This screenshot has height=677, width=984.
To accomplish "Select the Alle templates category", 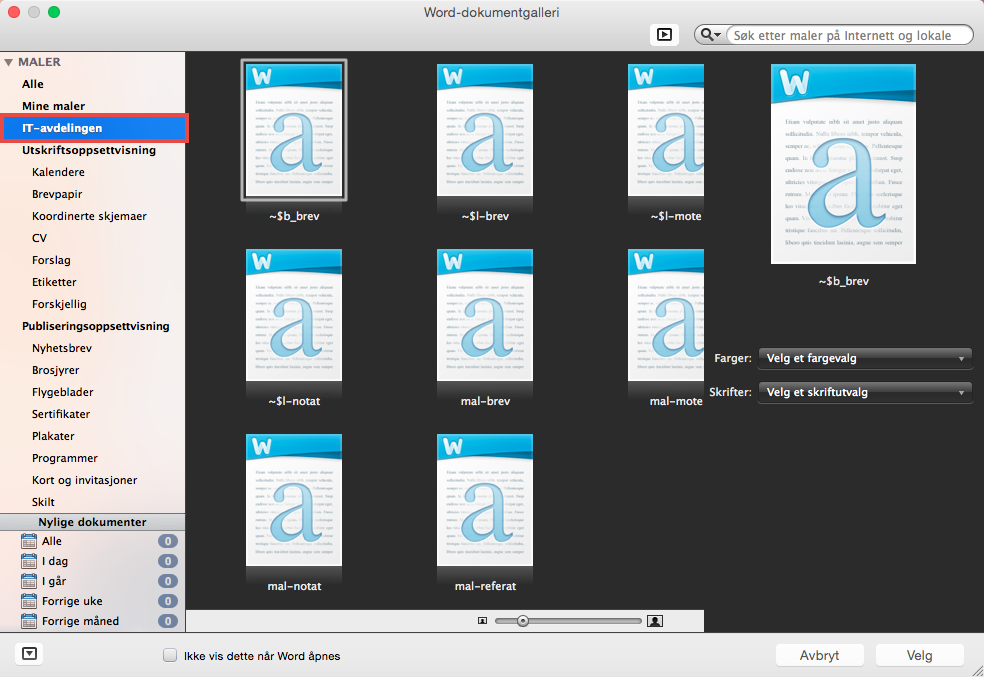I will point(33,84).
